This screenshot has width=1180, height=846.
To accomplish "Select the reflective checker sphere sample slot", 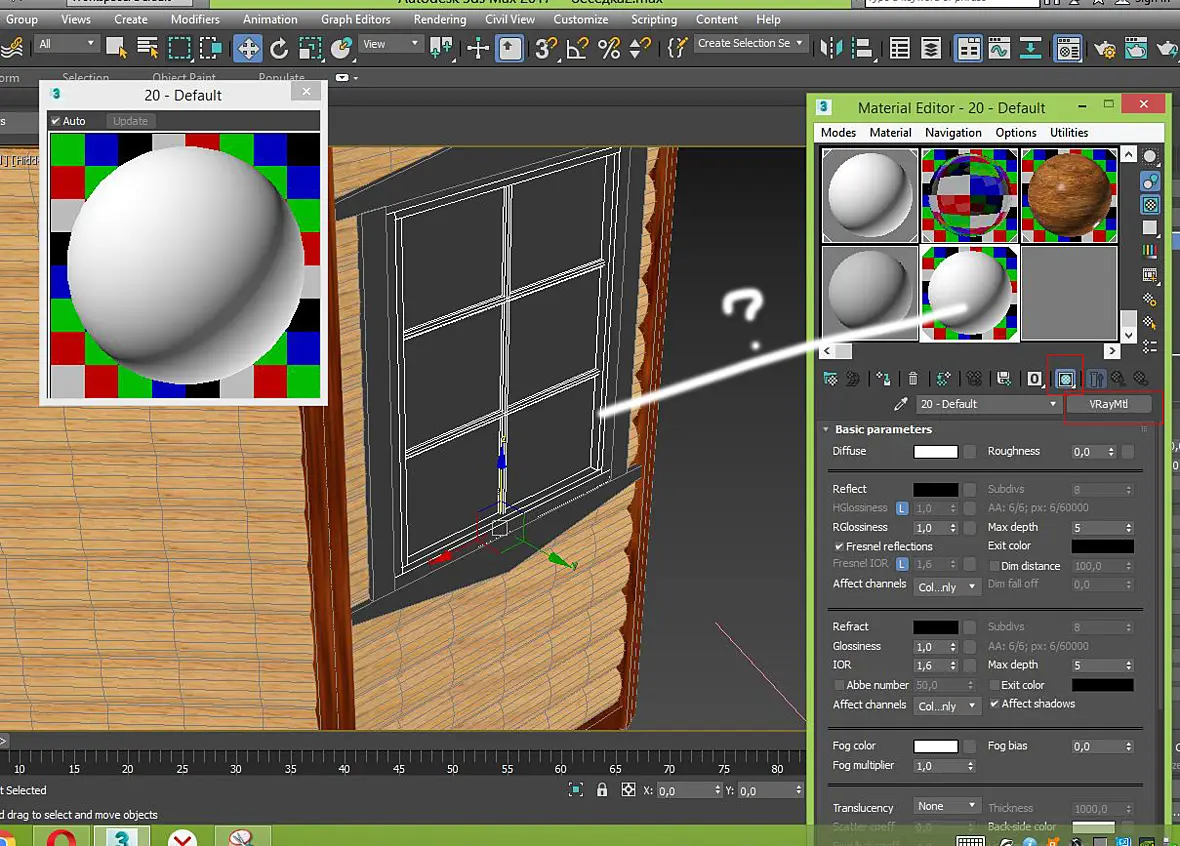I will pyautogui.click(x=969, y=195).
